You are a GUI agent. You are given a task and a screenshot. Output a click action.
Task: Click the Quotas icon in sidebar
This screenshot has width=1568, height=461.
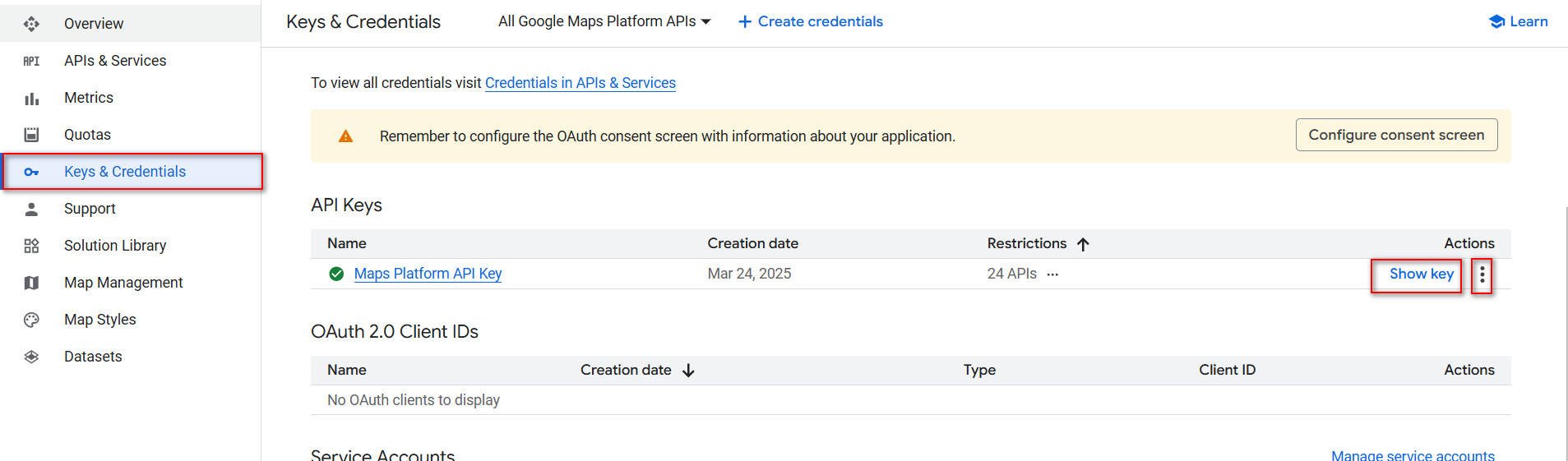point(31,135)
